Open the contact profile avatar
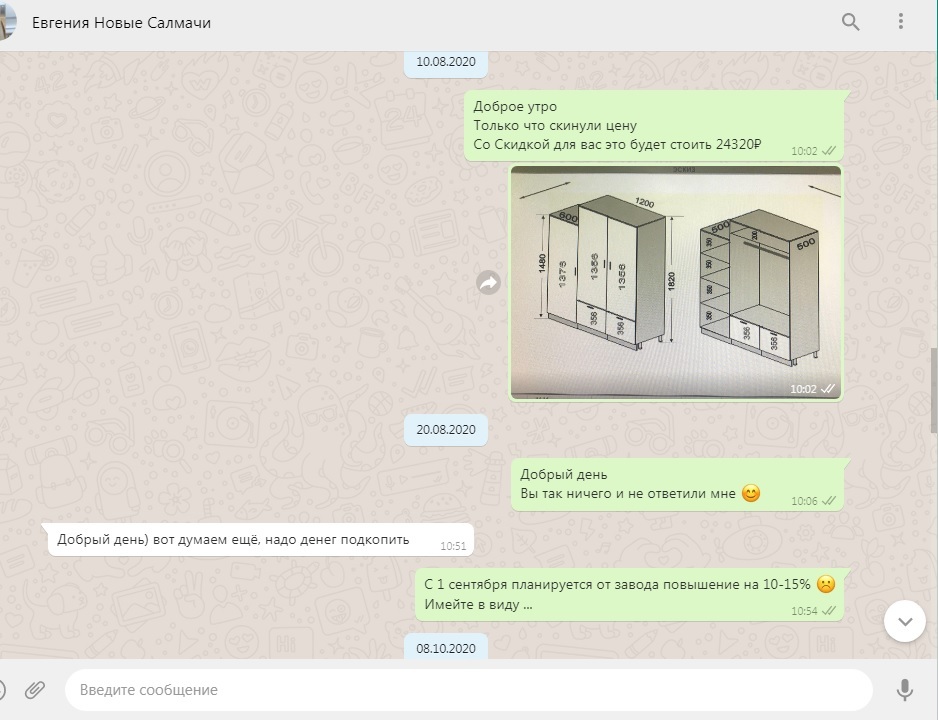Viewport: 938px width, 720px height. (x=7, y=22)
